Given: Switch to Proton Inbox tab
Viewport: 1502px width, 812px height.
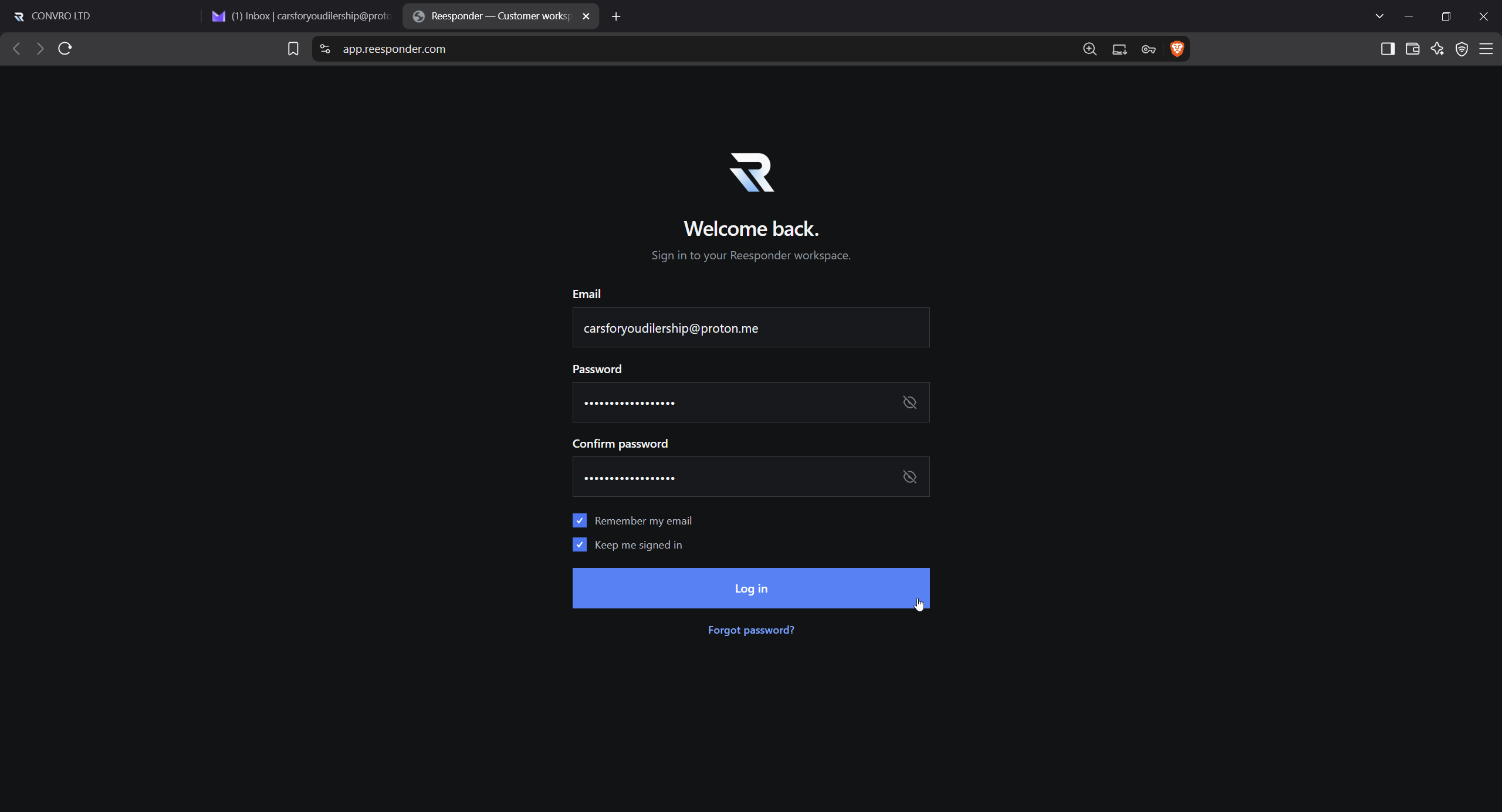Looking at the screenshot, I should click(x=302, y=16).
